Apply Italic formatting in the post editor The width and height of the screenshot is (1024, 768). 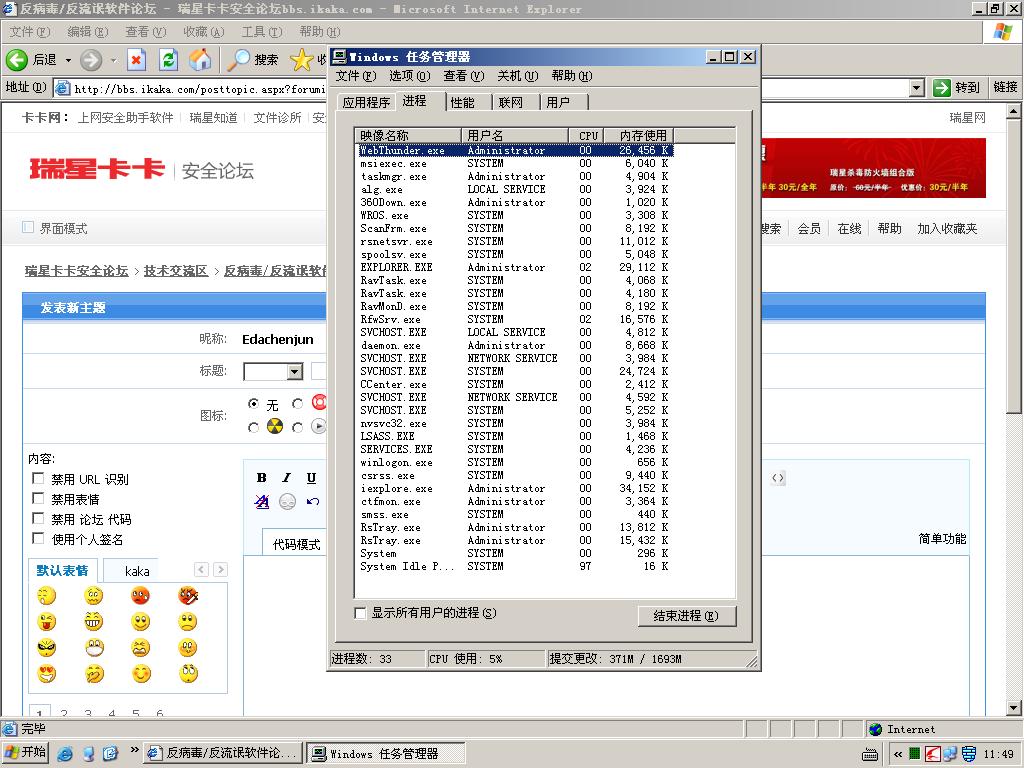click(x=286, y=478)
